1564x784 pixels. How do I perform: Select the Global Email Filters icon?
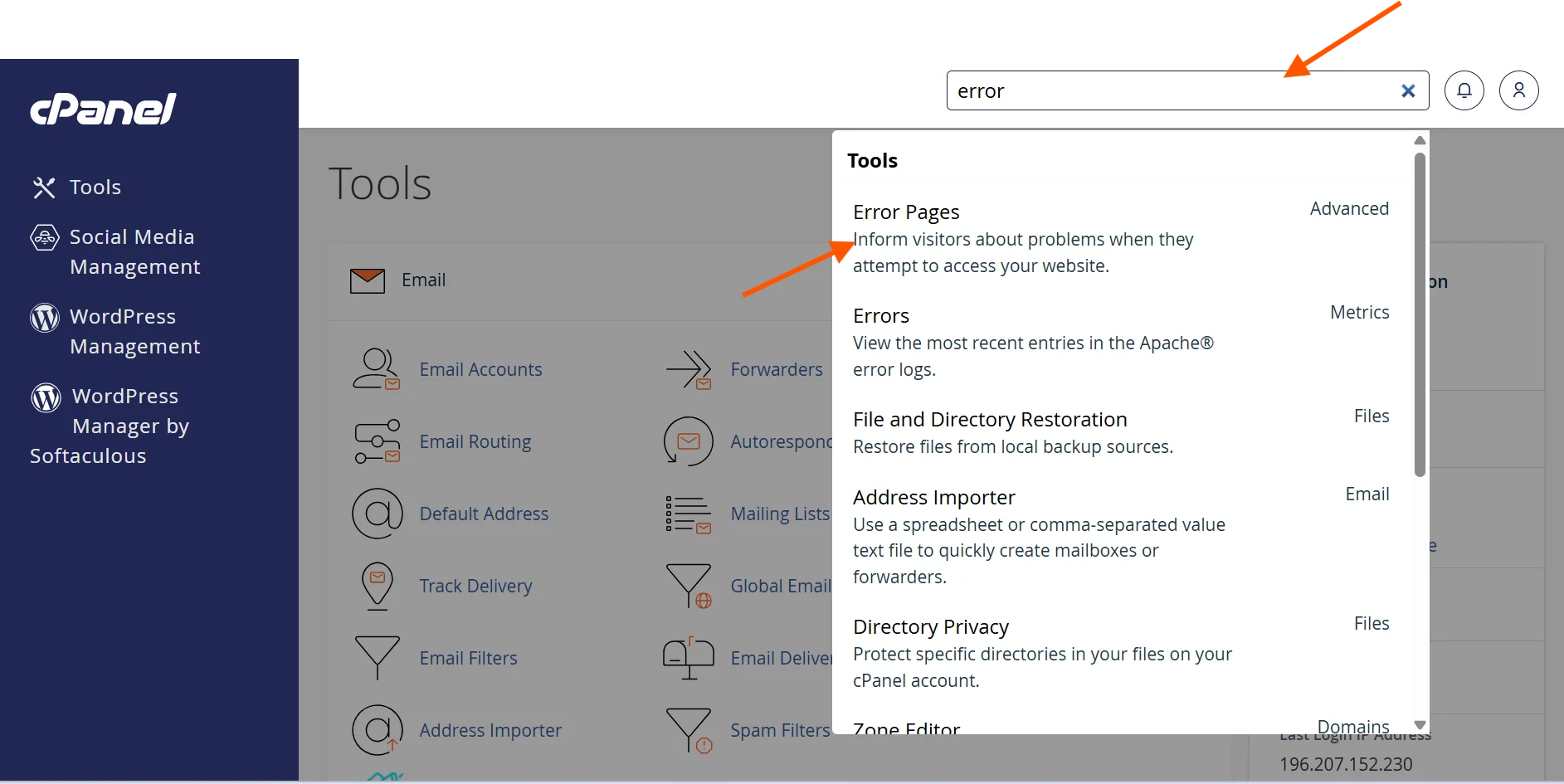tap(689, 586)
